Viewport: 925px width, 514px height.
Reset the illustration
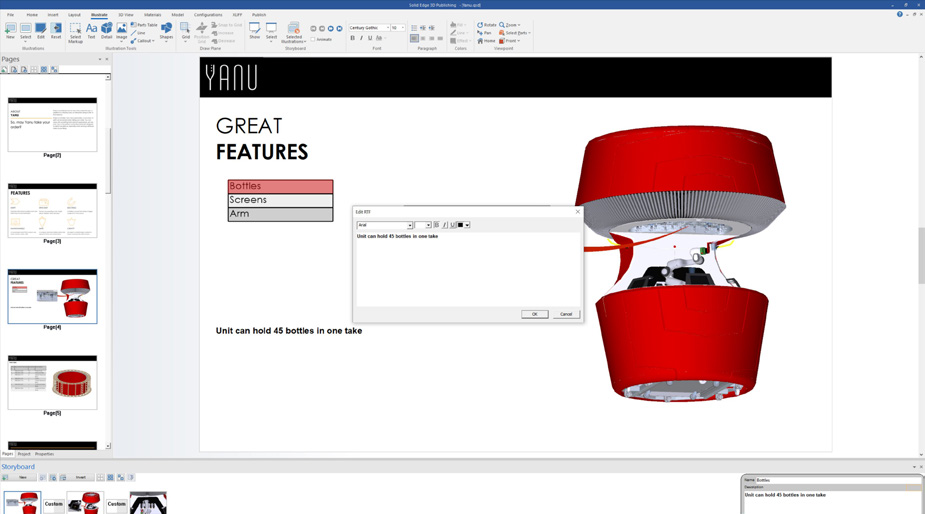click(x=56, y=31)
